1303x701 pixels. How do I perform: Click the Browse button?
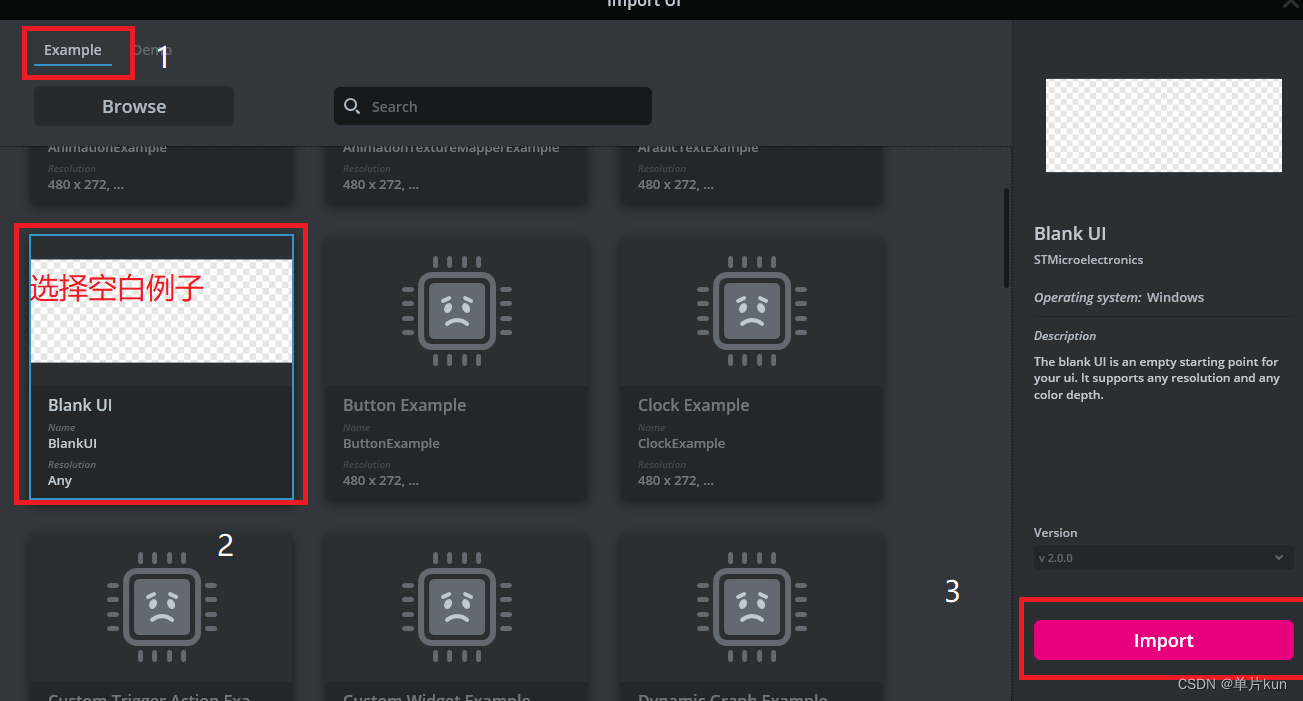click(x=133, y=105)
